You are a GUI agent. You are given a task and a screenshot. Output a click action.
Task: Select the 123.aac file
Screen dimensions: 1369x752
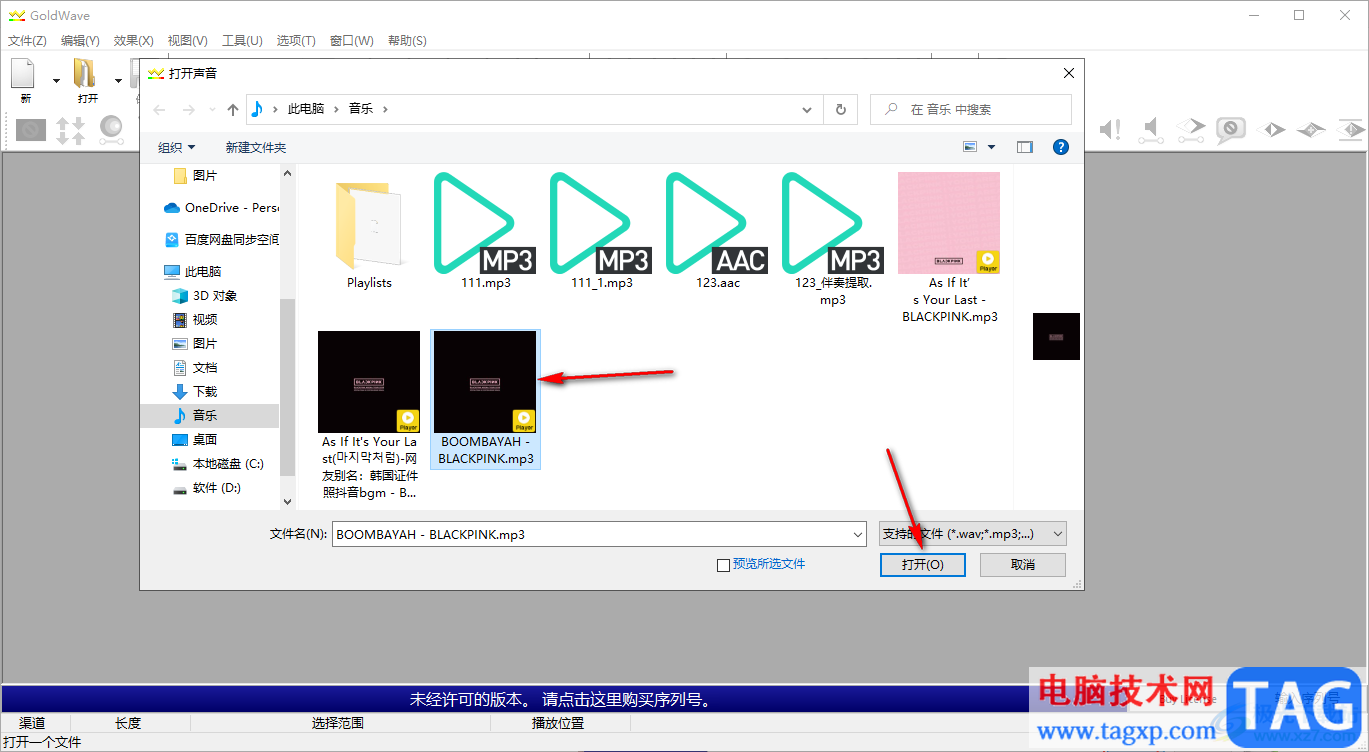(717, 232)
